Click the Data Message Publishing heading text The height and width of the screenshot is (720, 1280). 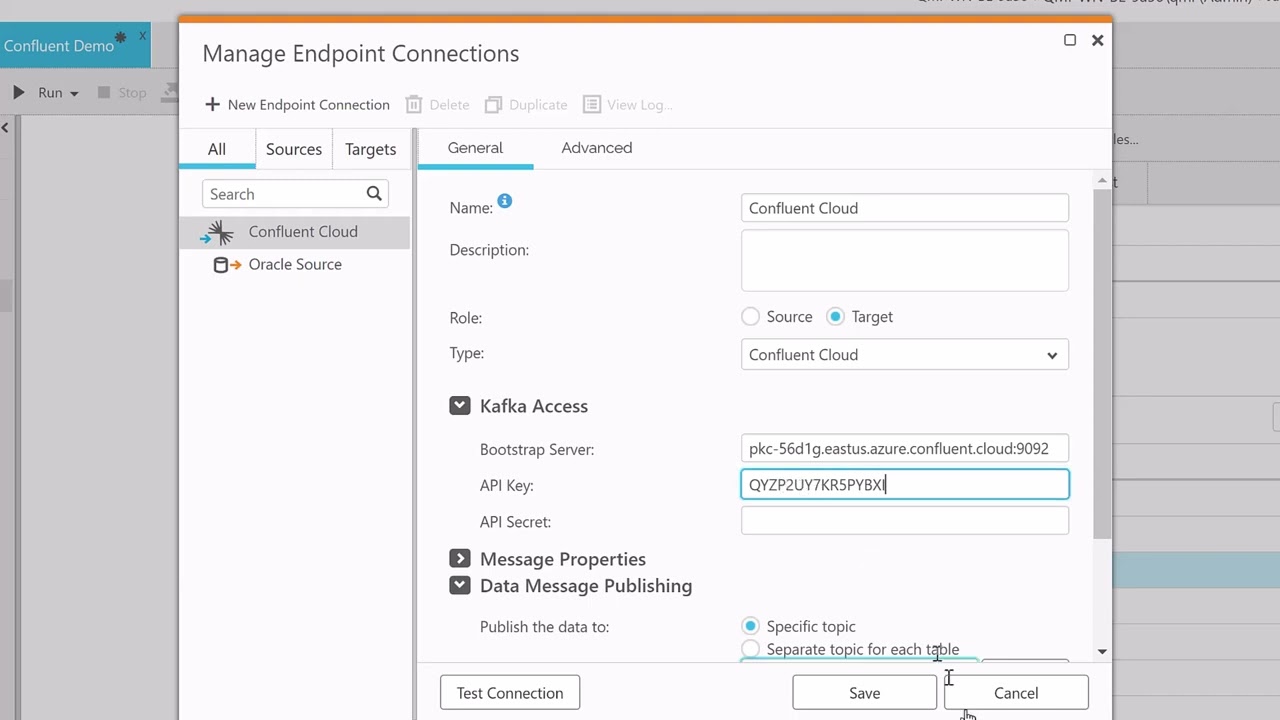click(x=586, y=586)
